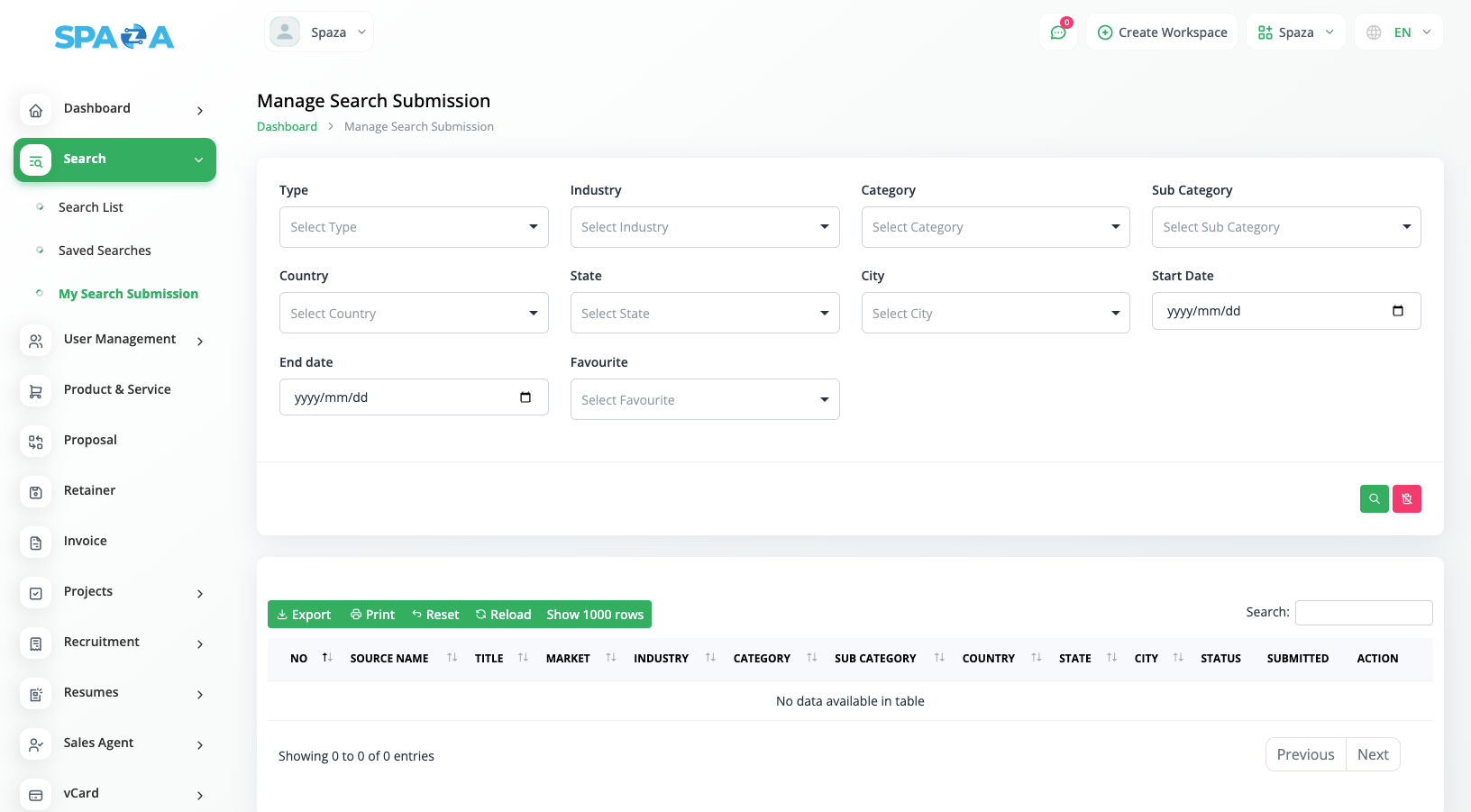This screenshot has height=812, width=1471.
Task: Click the Proposal sidebar icon
Action: point(36,442)
